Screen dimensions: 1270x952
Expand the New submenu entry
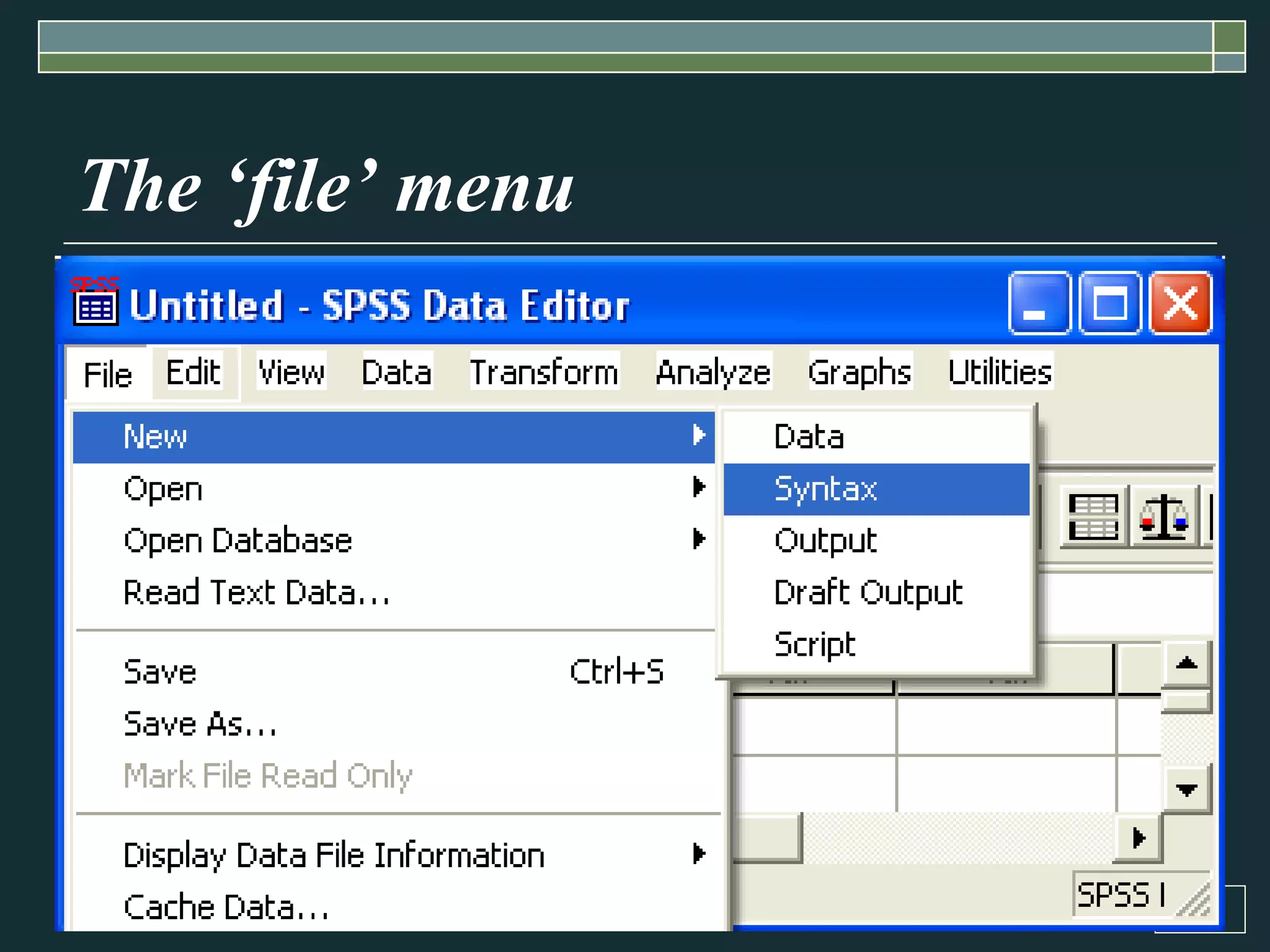click(394, 437)
